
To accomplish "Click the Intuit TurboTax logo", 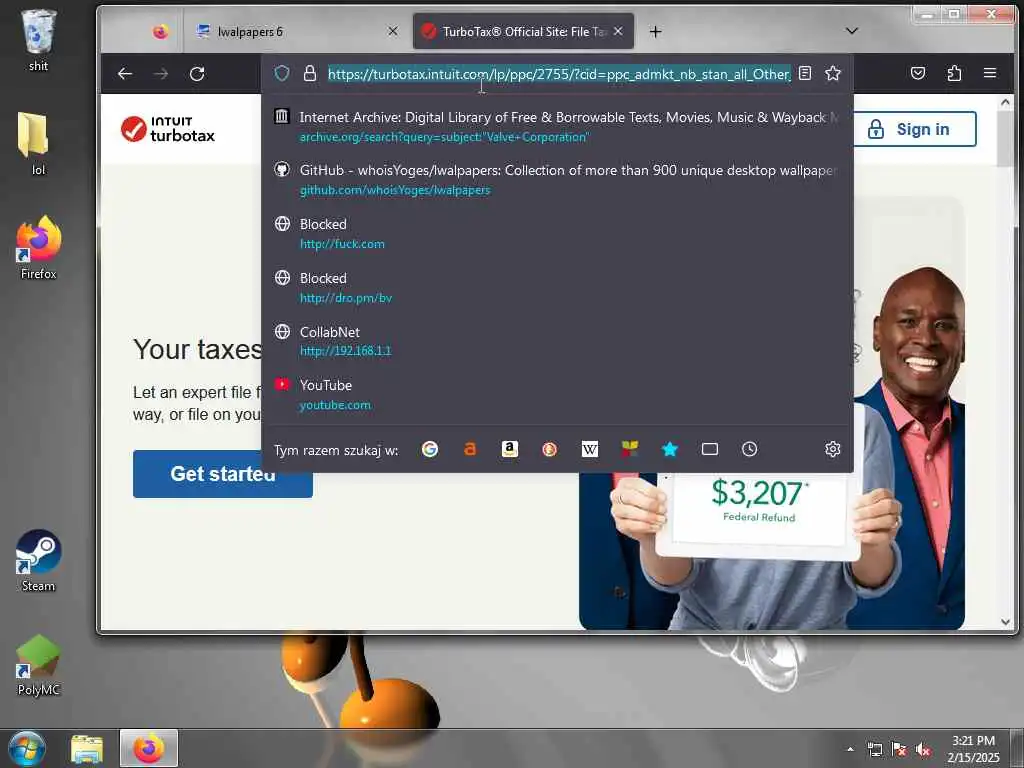I will [168, 129].
